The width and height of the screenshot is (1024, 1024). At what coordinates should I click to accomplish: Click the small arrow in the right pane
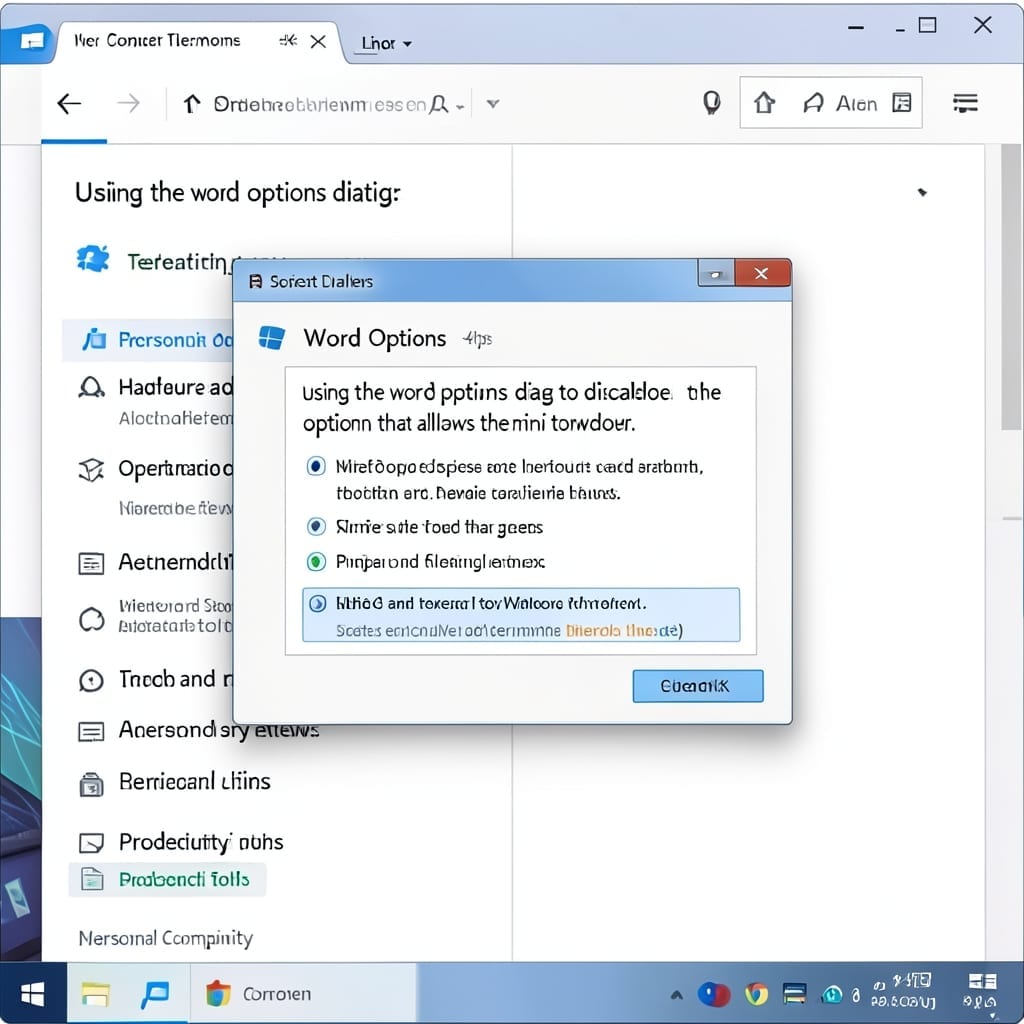[922, 192]
